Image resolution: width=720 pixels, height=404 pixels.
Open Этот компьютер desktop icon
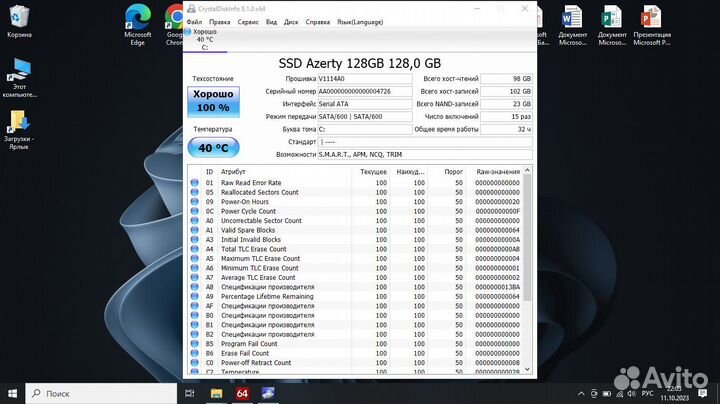[x=19, y=78]
